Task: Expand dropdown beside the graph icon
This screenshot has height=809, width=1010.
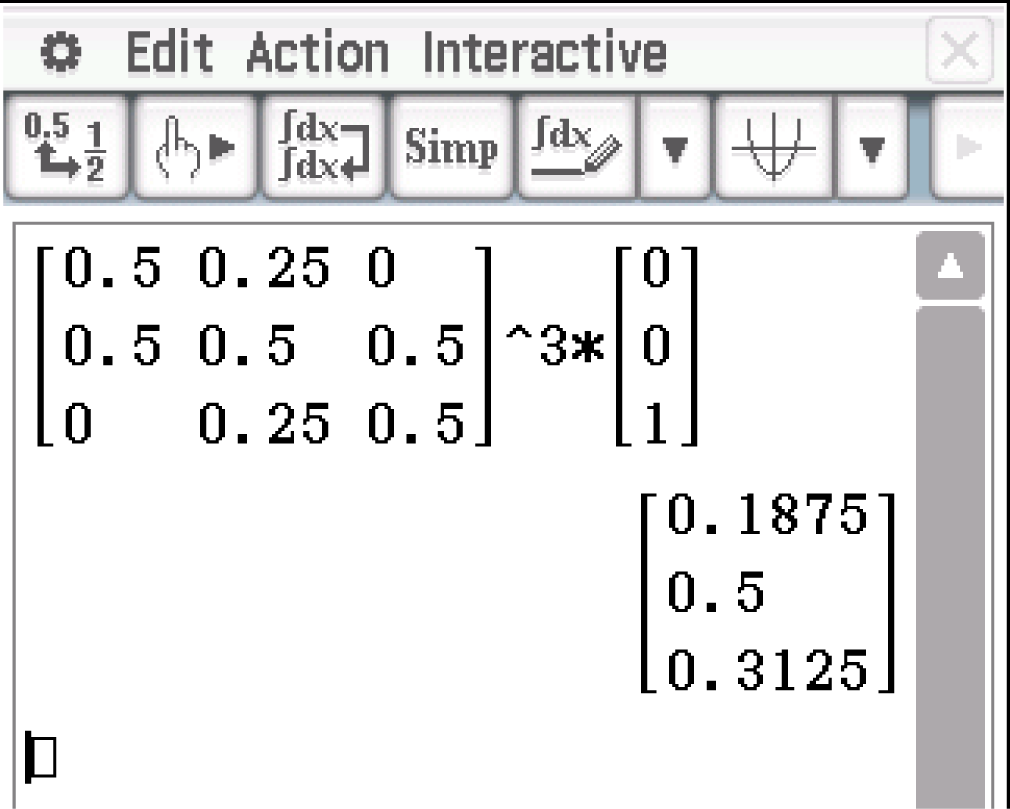Action: (x=872, y=150)
